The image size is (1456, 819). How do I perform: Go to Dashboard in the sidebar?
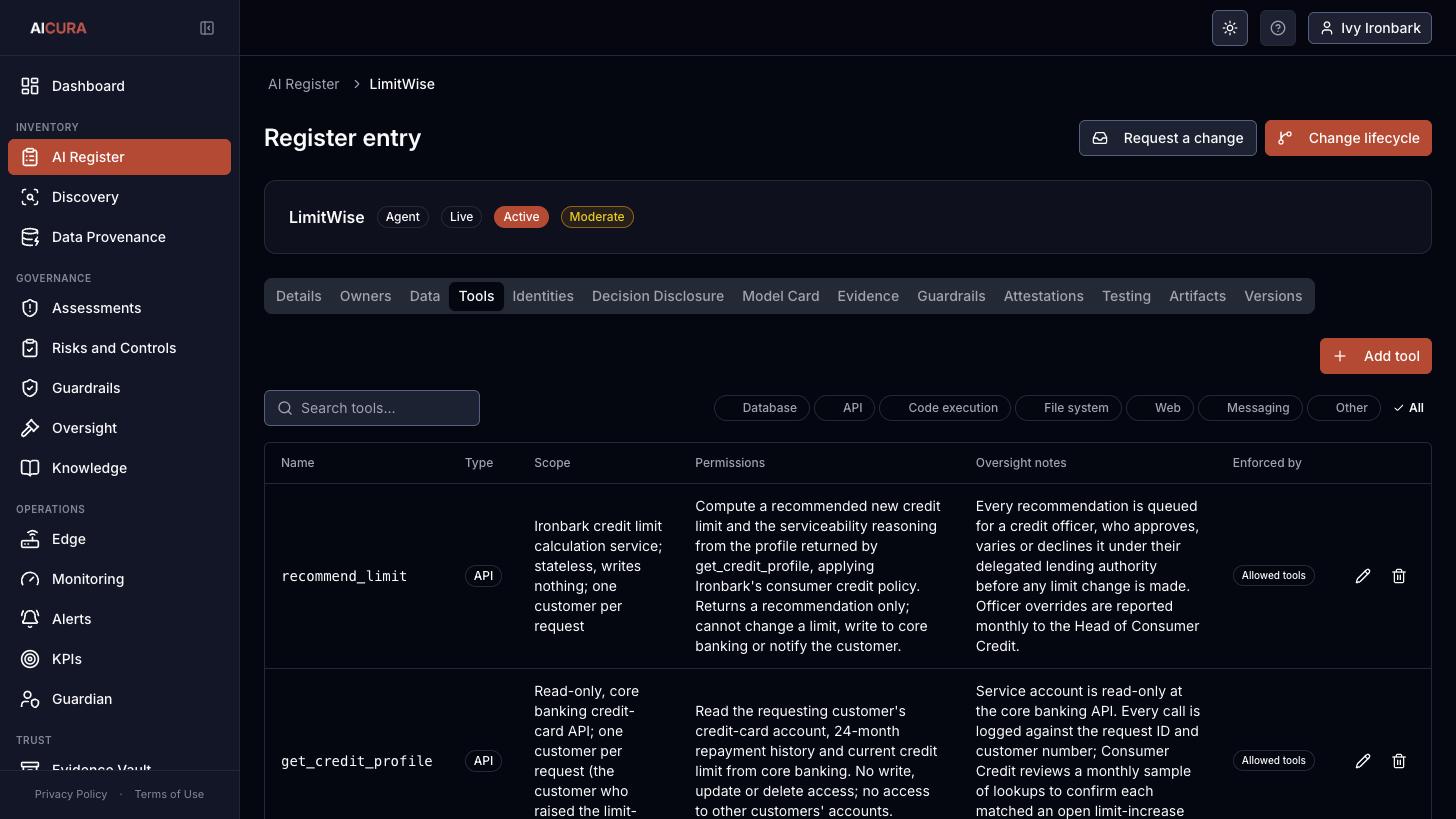pyautogui.click(x=119, y=86)
